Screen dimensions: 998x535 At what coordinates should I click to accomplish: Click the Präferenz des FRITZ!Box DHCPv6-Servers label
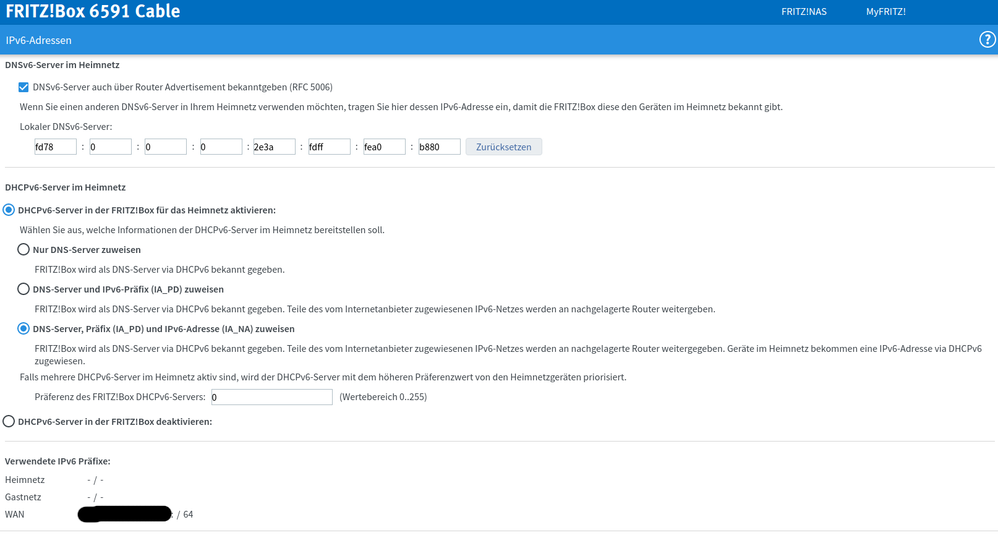coord(120,397)
